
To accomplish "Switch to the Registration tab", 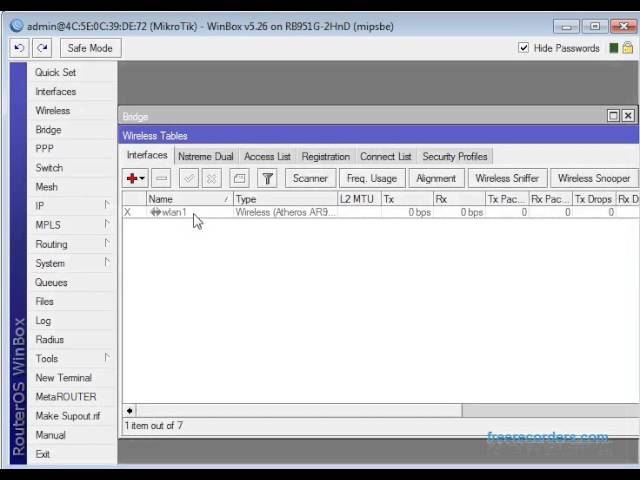I will (326, 157).
